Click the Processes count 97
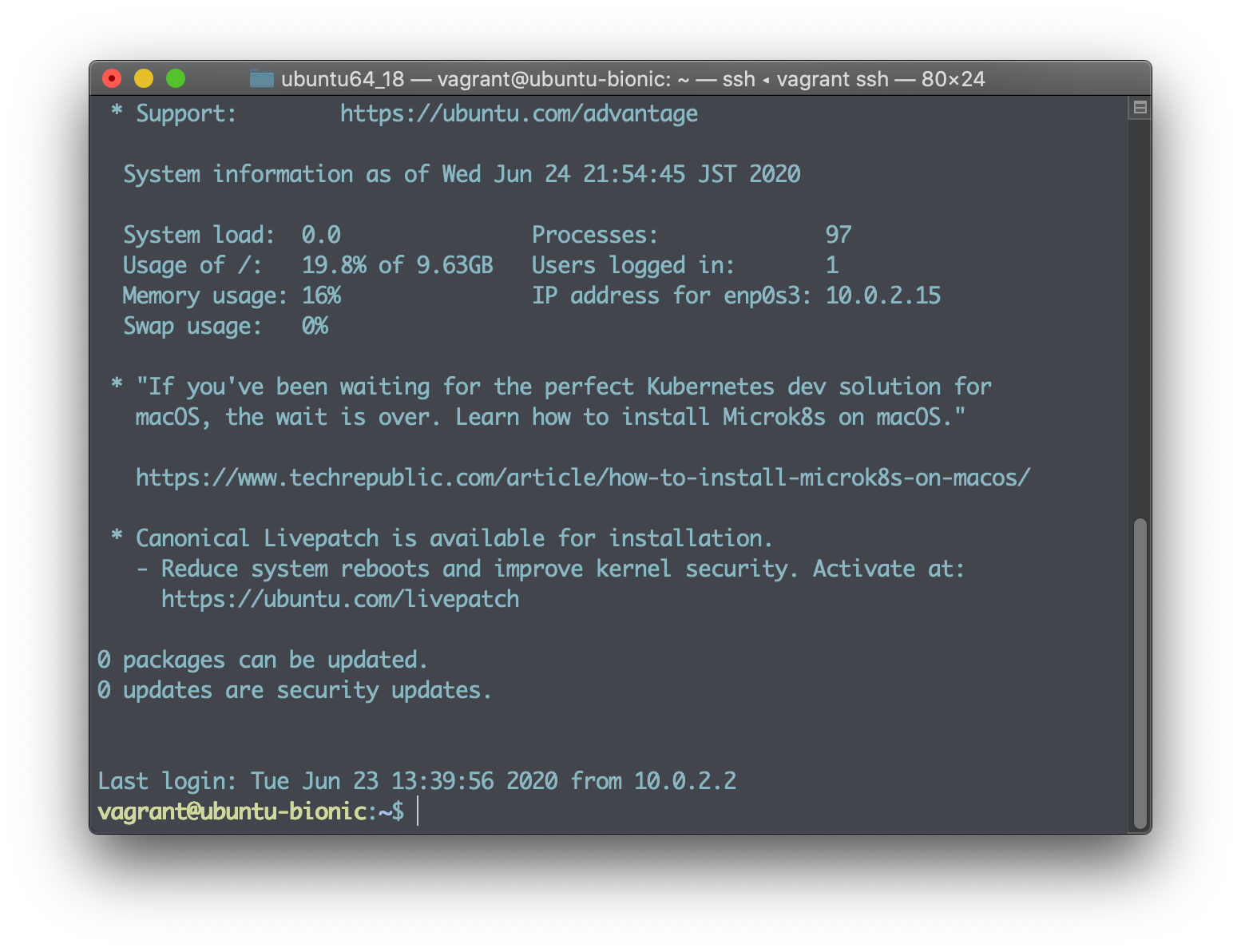The height and width of the screenshot is (952, 1241). click(839, 235)
